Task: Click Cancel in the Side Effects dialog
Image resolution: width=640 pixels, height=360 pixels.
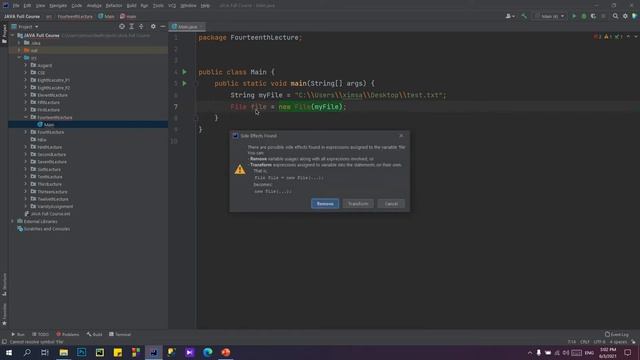Action: (391, 204)
